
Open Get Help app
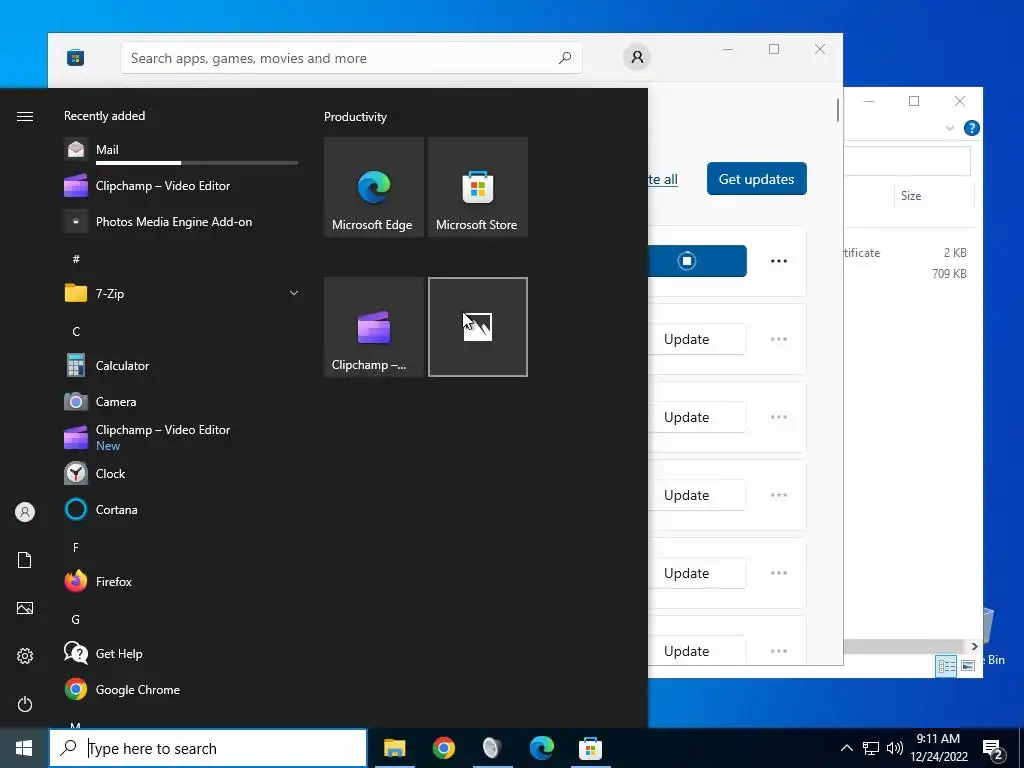pyautogui.click(x=181, y=653)
